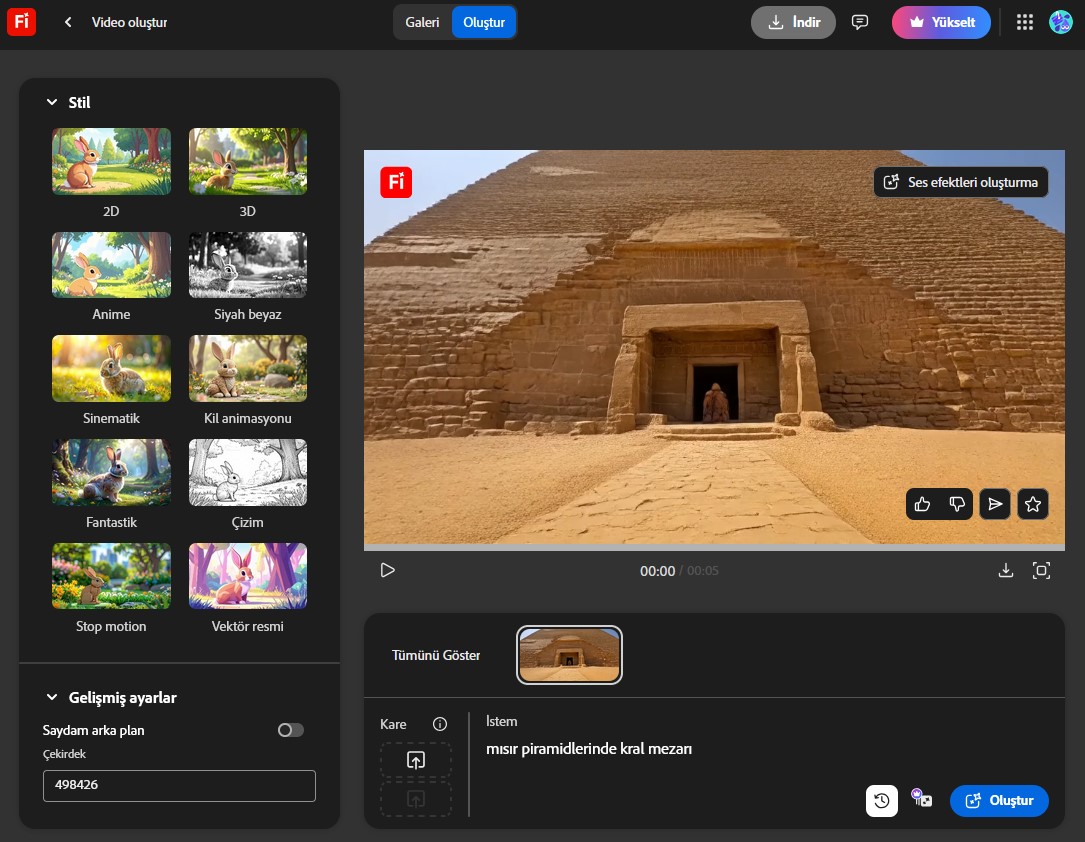Select the Oluştur tab at top
1085x842 pixels.
(484, 22)
